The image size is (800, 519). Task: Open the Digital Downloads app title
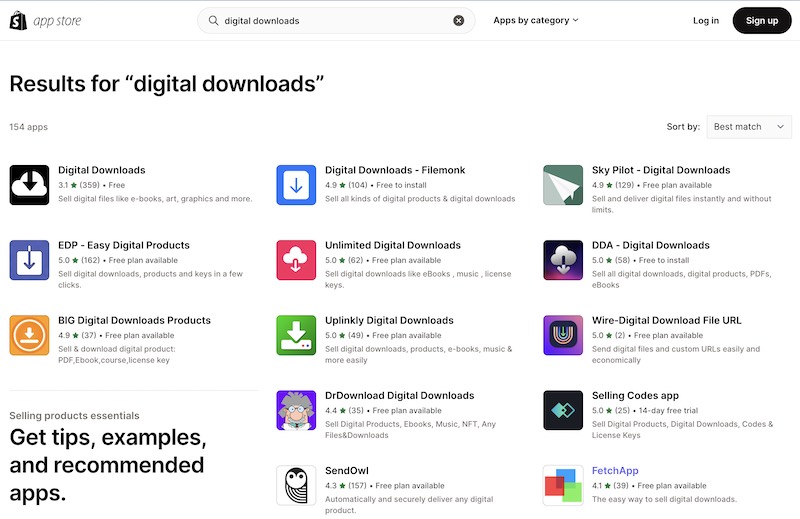pyautogui.click(x=102, y=170)
